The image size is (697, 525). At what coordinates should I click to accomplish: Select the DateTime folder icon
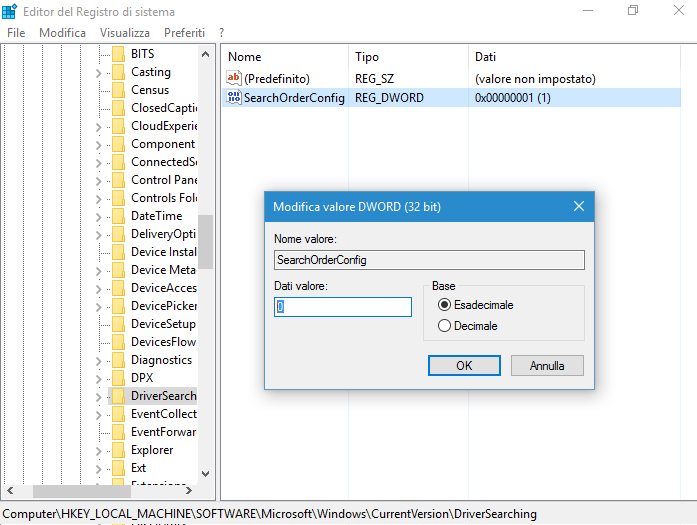click(x=118, y=216)
